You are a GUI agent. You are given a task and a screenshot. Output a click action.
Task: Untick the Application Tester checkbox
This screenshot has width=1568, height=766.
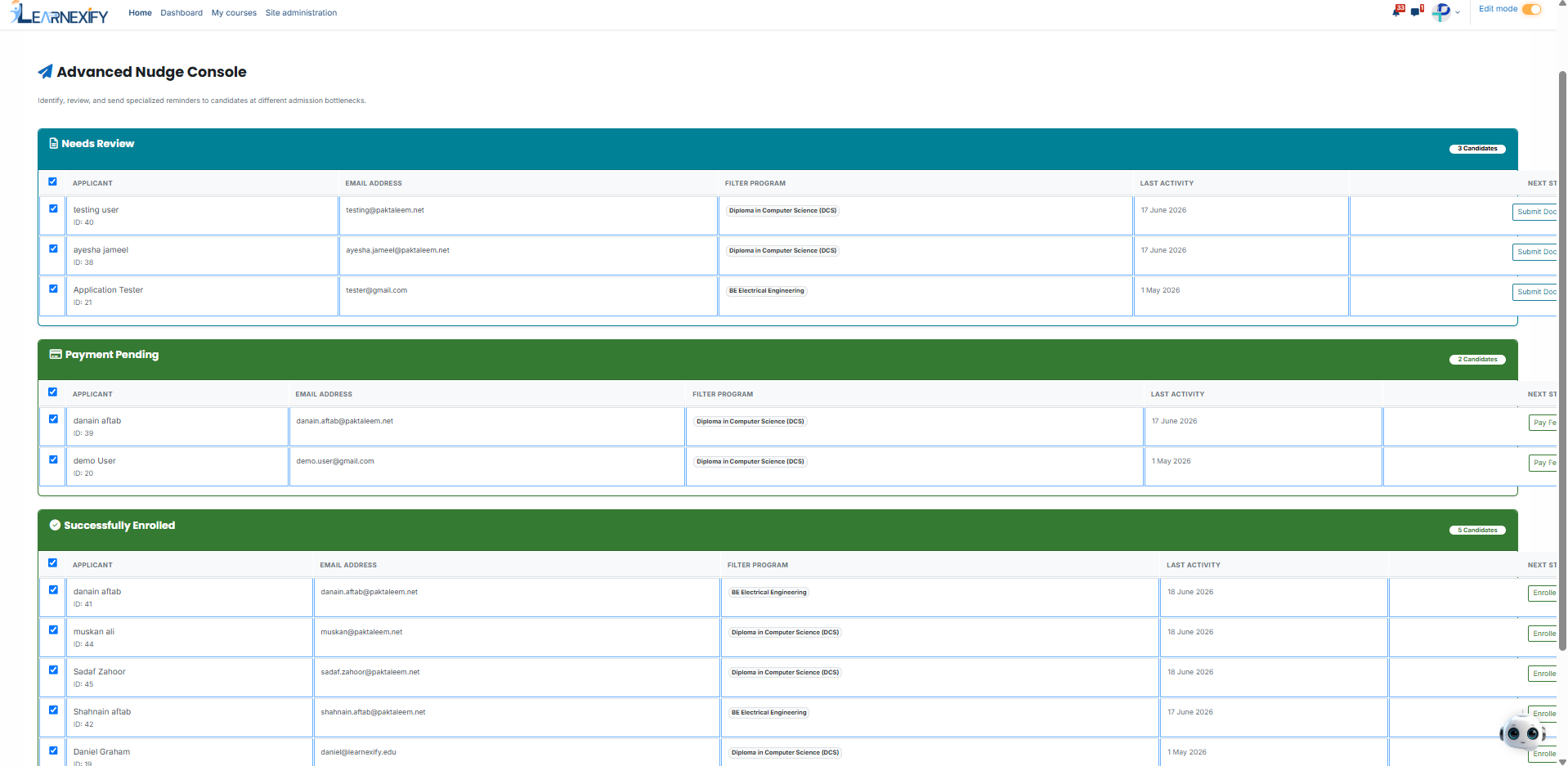pyautogui.click(x=53, y=289)
